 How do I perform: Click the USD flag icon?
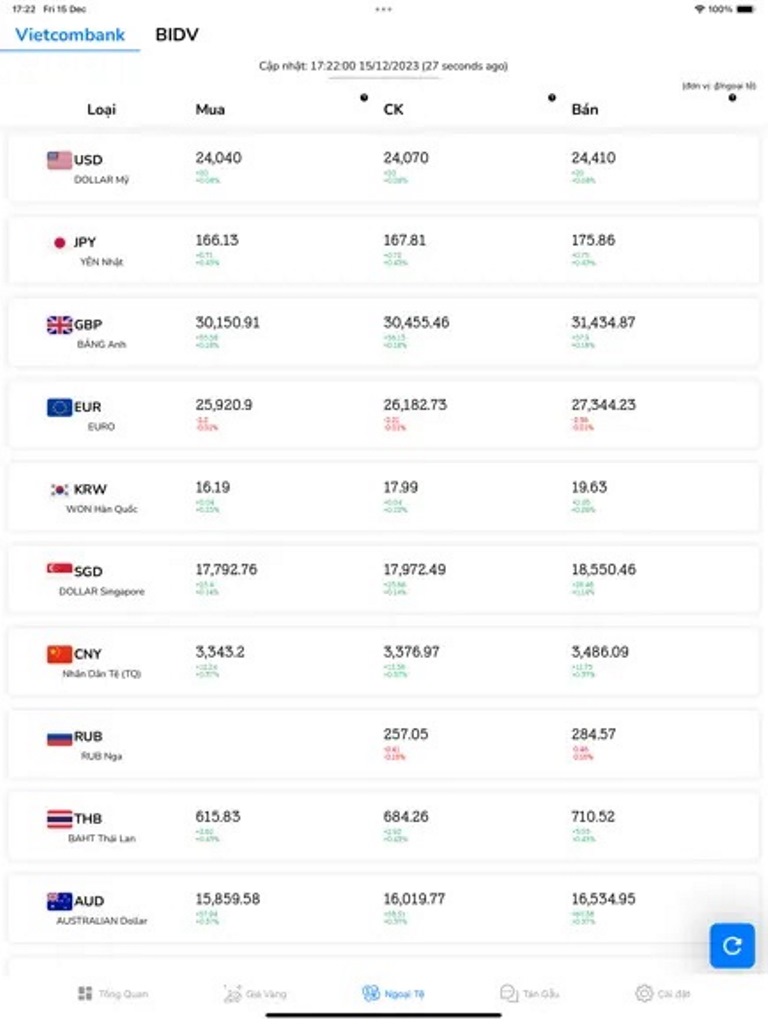pyautogui.click(x=59, y=160)
